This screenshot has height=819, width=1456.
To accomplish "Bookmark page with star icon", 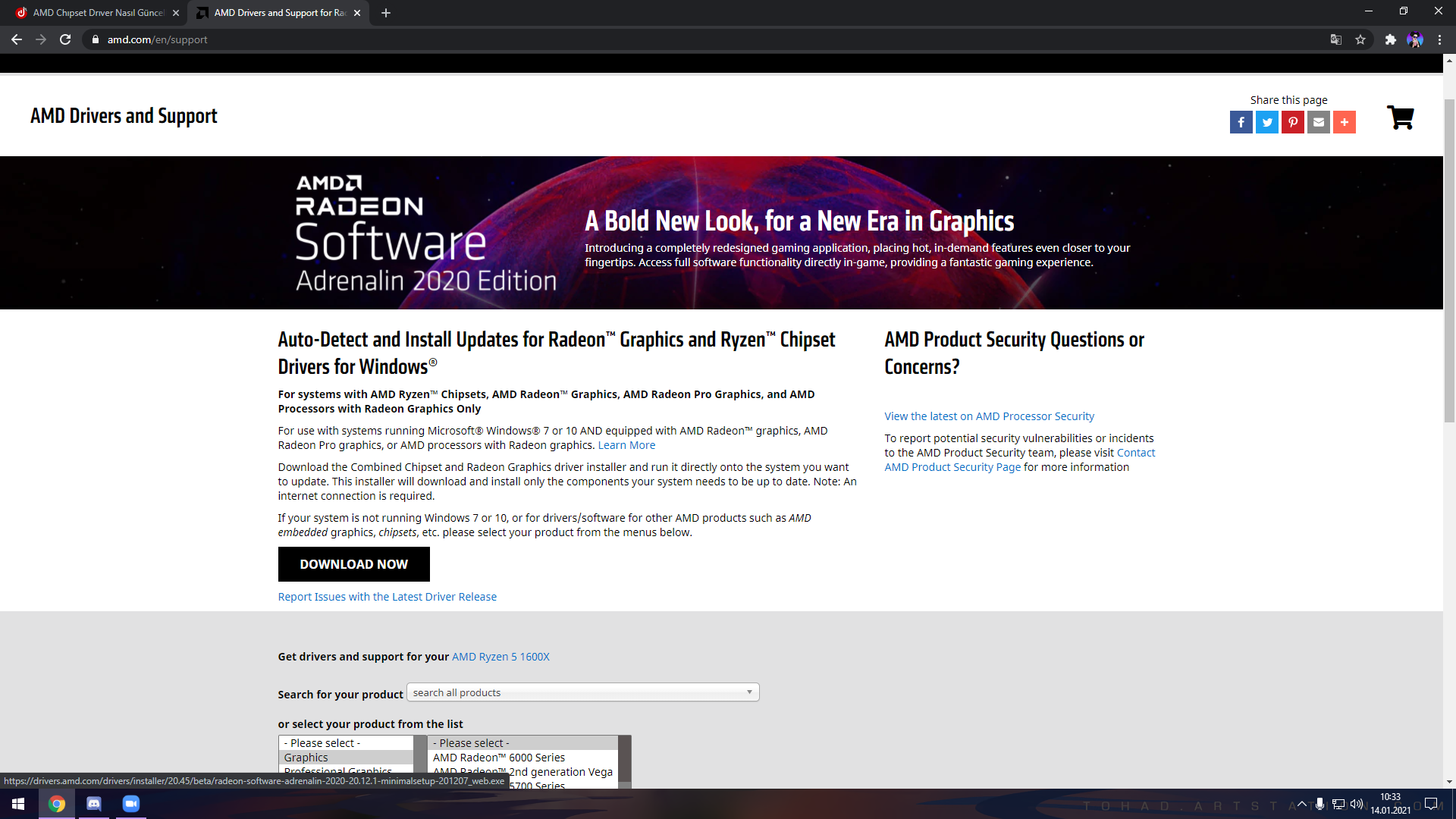I will (x=1360, y=39).
